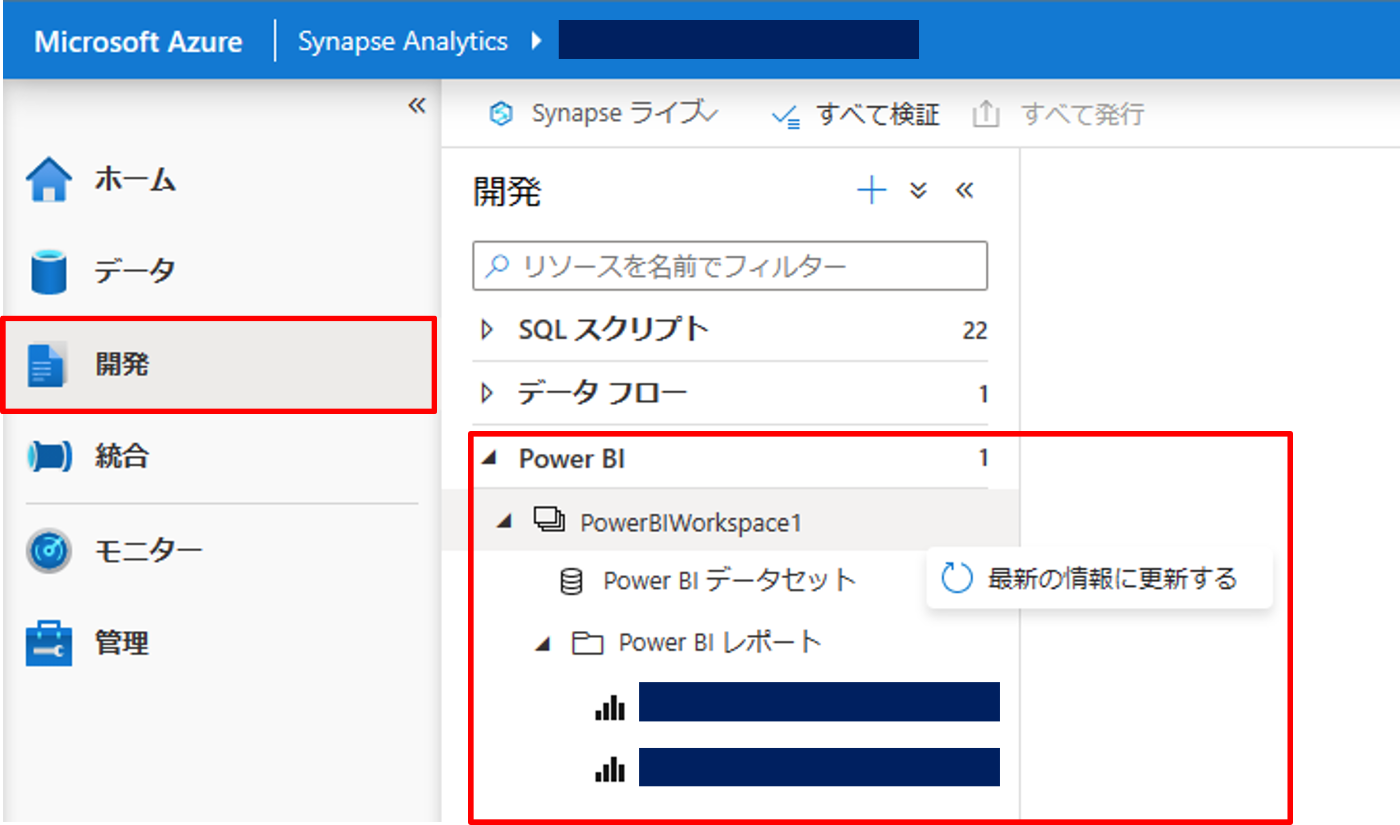Click Synapse Analytics breadcrumb
Screen dimensions: 1400x825
(x=403, y=42)
